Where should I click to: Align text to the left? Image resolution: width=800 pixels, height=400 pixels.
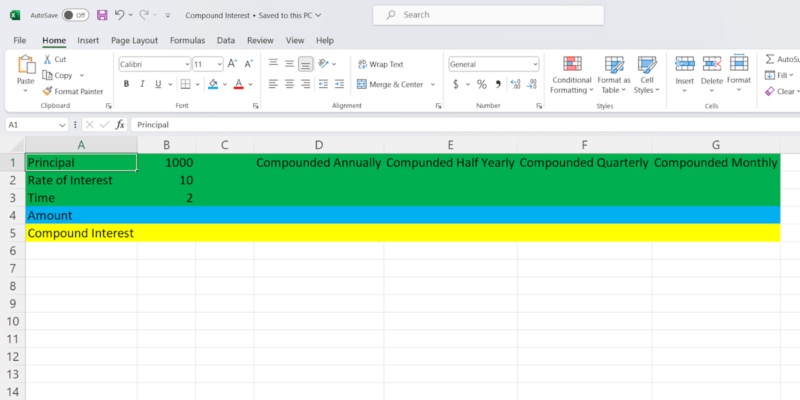click(273, 84)
